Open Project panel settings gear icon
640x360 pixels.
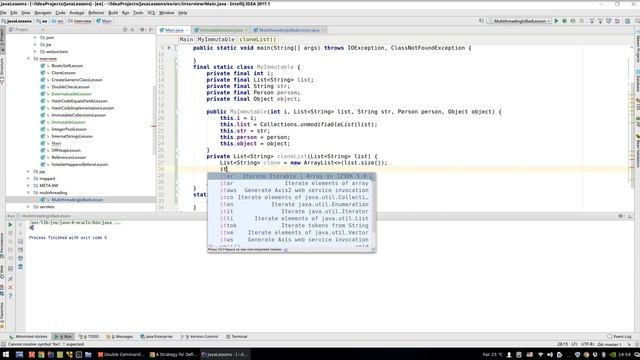[142, 30]
